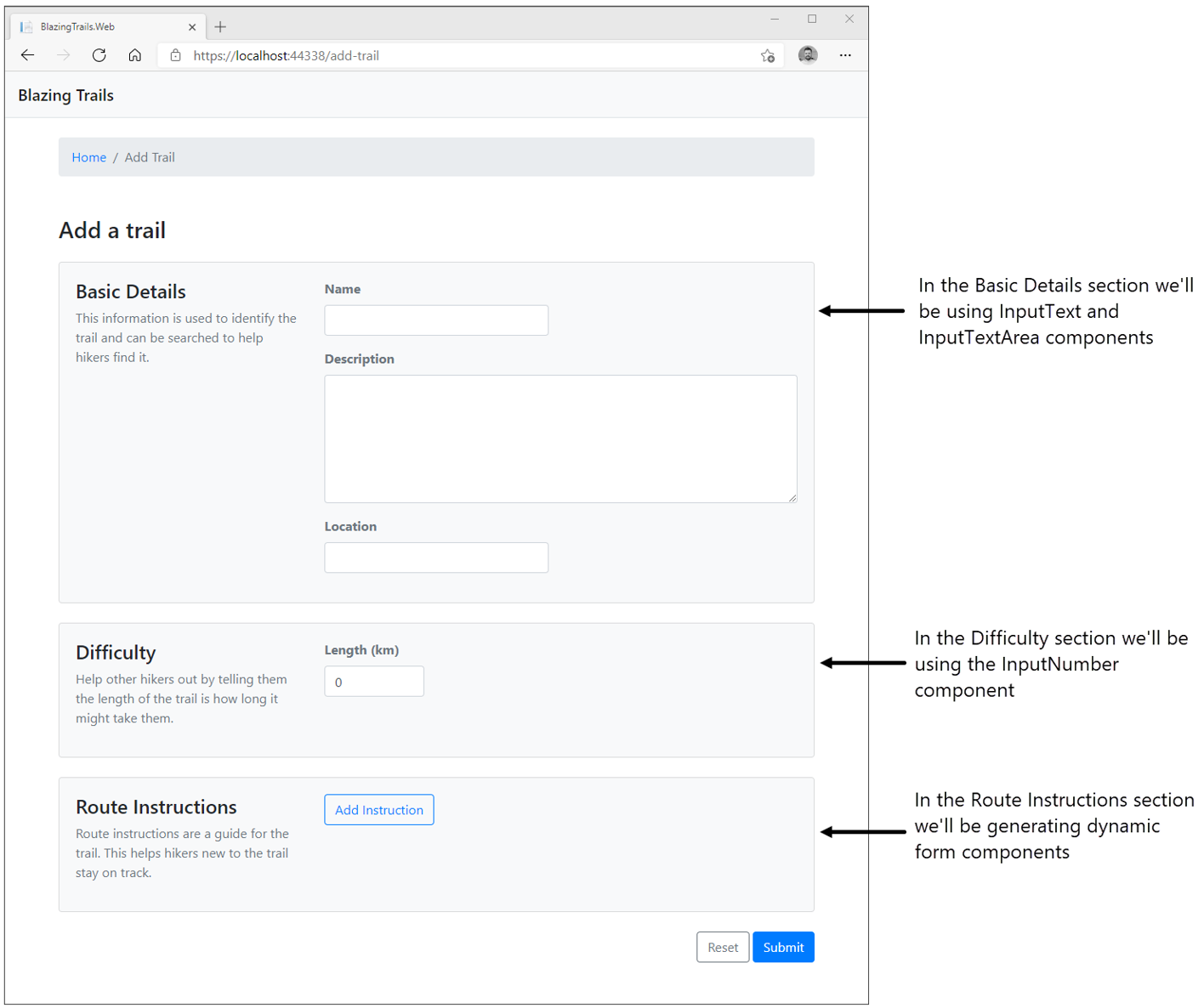Click the Blazing Trails brand title

65,95
